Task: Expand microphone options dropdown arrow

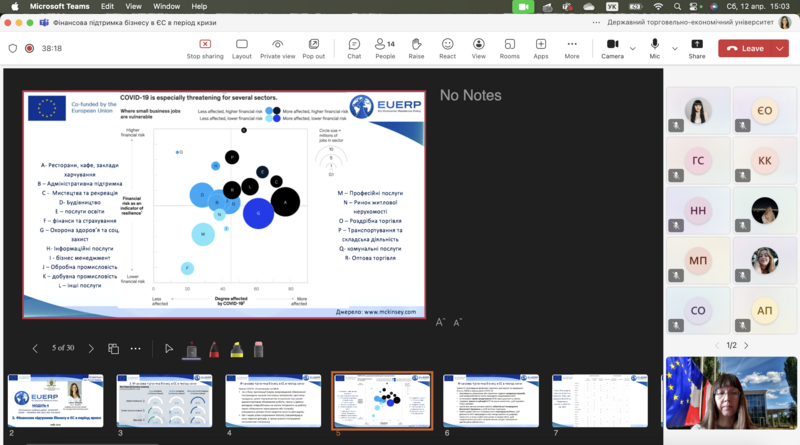Action: click(674, 48)
